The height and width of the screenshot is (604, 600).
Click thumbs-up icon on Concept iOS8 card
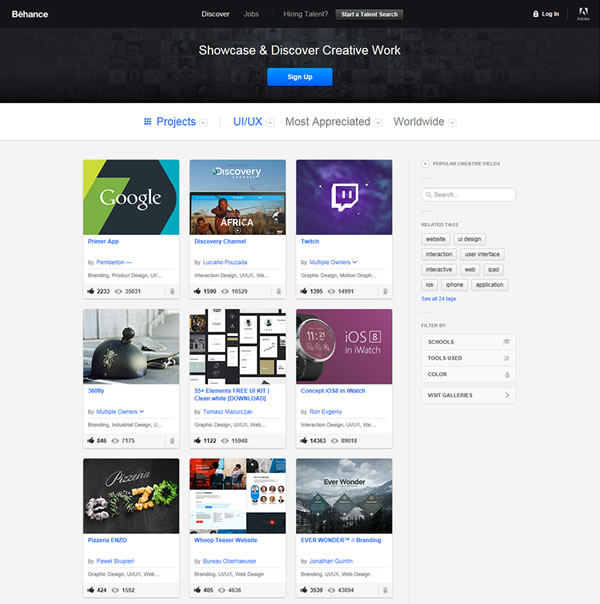pyautogui.click(x=304, y=440)
